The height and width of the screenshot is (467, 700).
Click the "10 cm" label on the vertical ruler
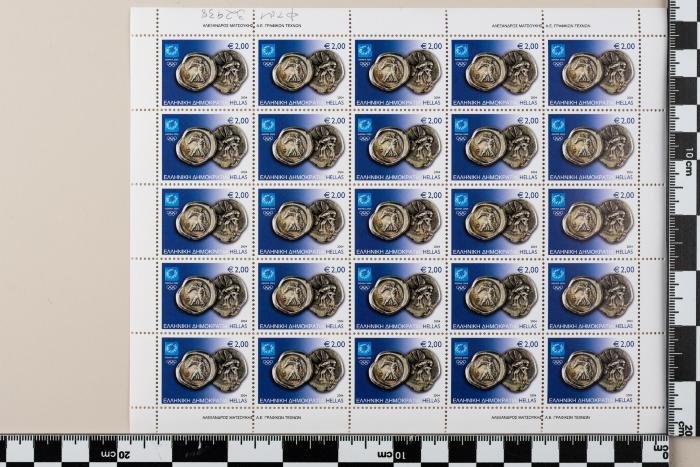pos(690,161)
